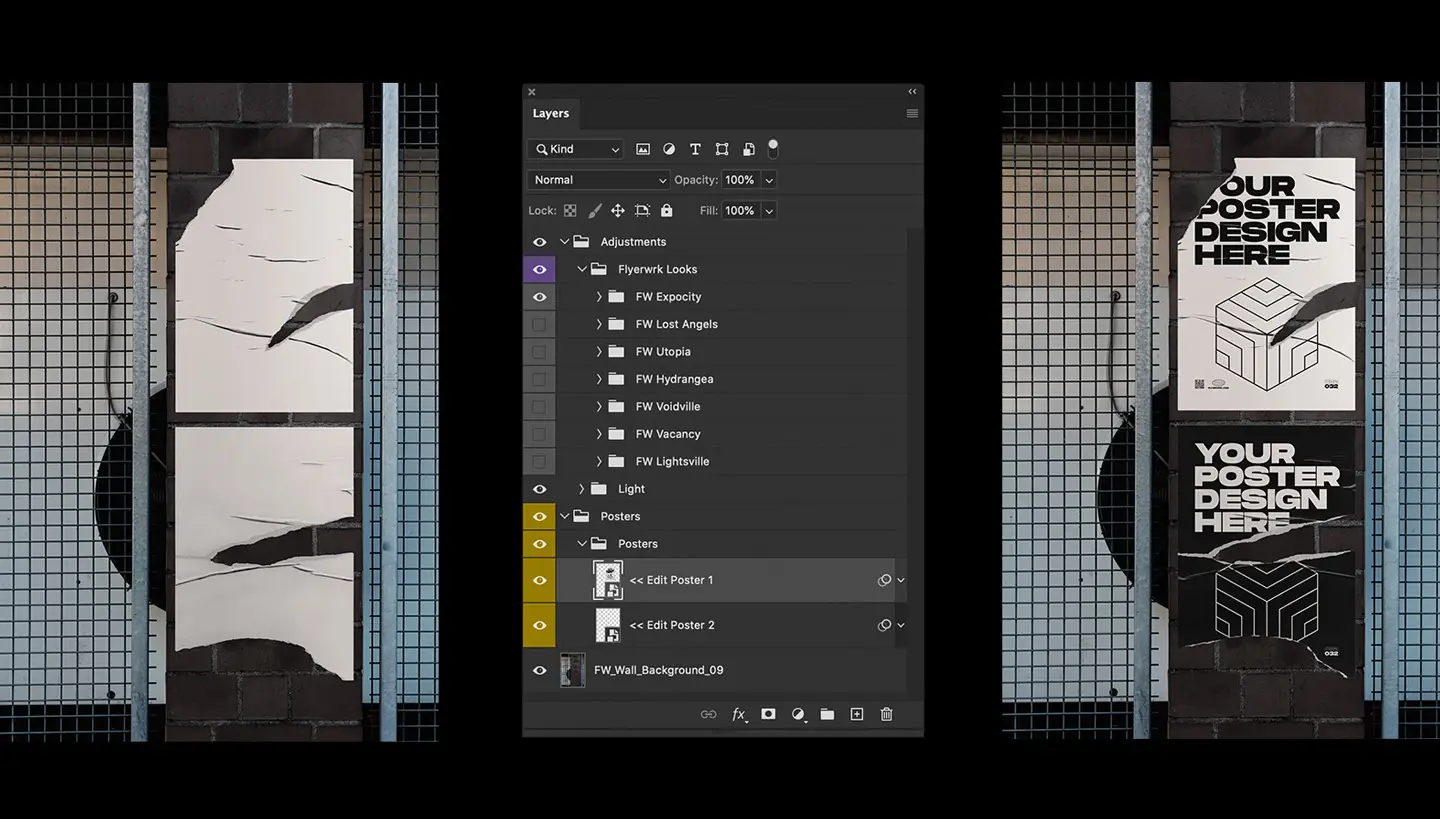Add a layer mask to selected layer
Image resolution: width=1440 pixels, height=819 pixels.
click(x=768, y=714)
